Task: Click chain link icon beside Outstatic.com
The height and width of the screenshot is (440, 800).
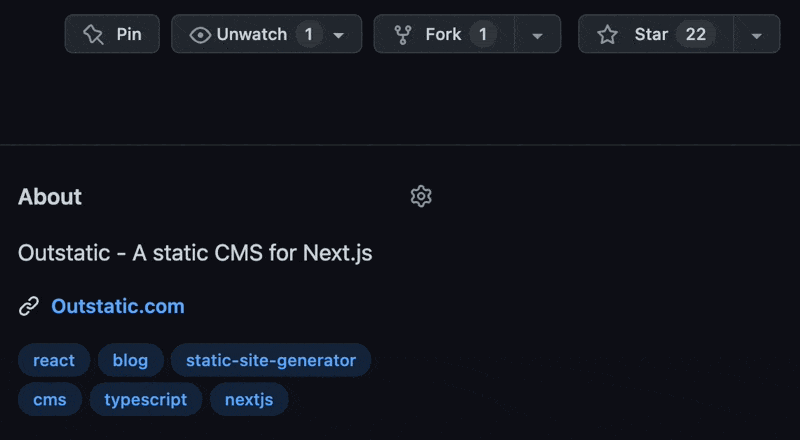Action: click(29, 306)
